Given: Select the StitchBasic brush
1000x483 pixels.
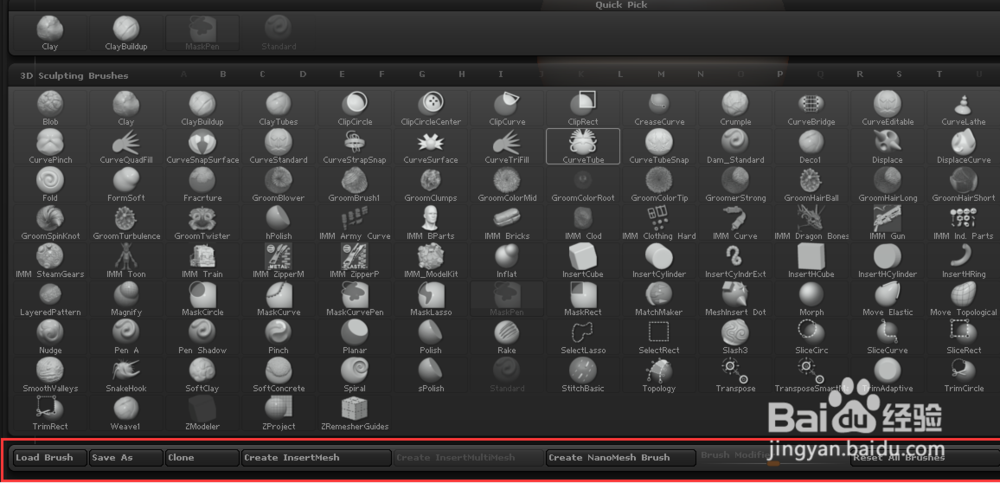Looking at the screenshot, I should tap(583, 376).
